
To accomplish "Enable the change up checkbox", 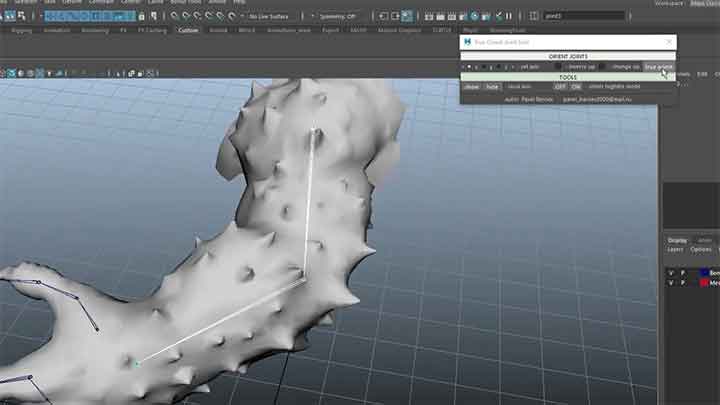I will click(x=603, y=66).
